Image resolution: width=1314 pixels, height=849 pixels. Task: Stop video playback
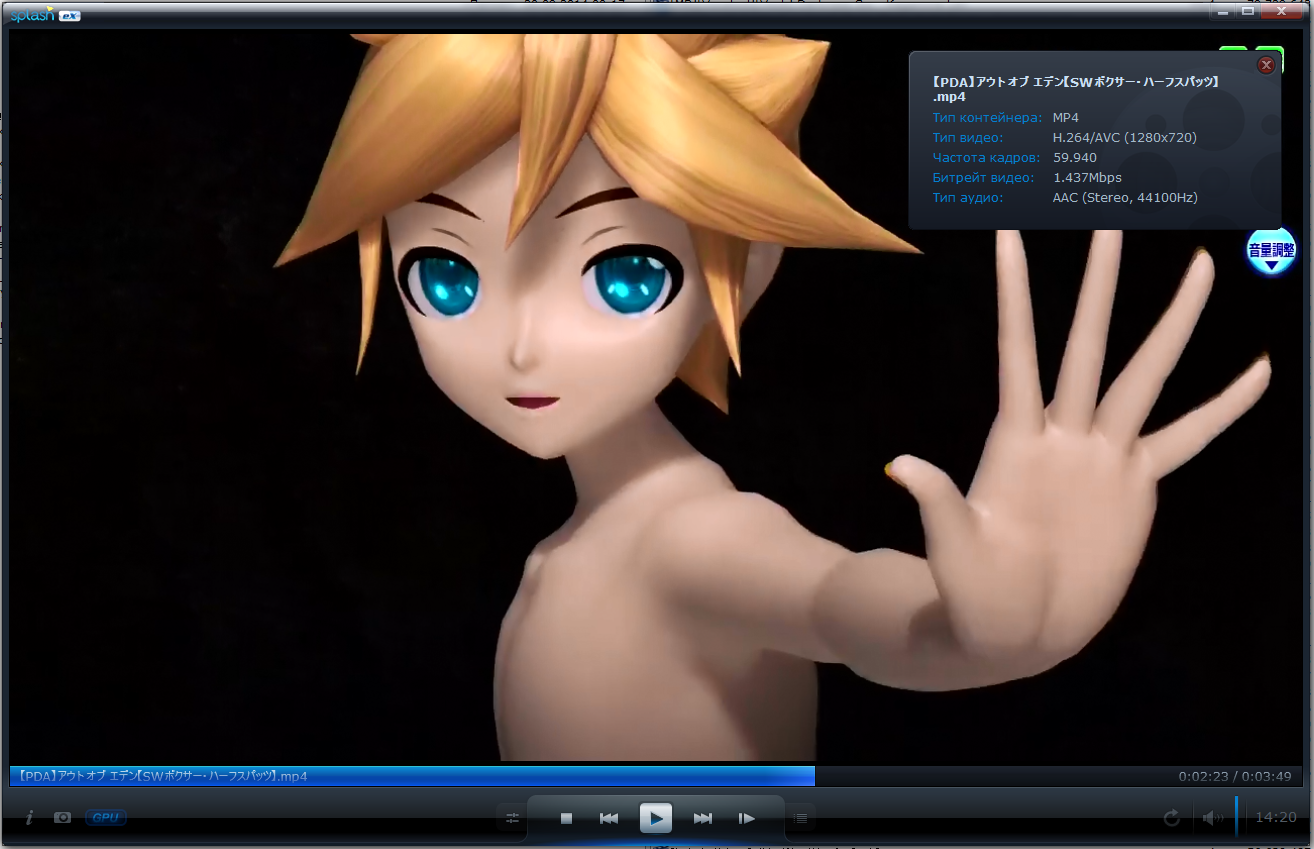tap(566, 818)
